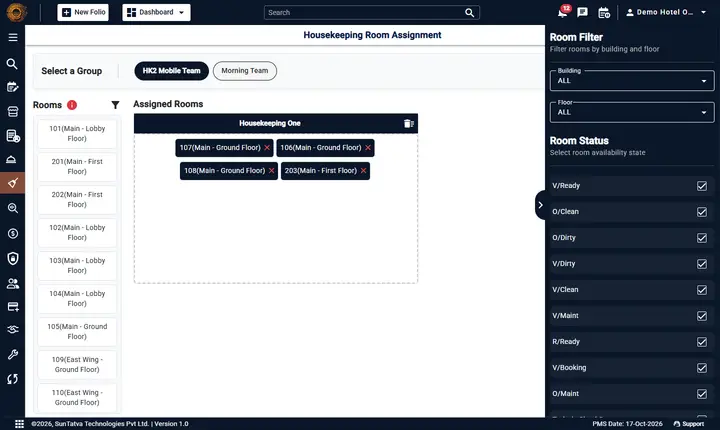
Task: Click the hotel logo in top-left corner
Action: click(x=16, y=12)
